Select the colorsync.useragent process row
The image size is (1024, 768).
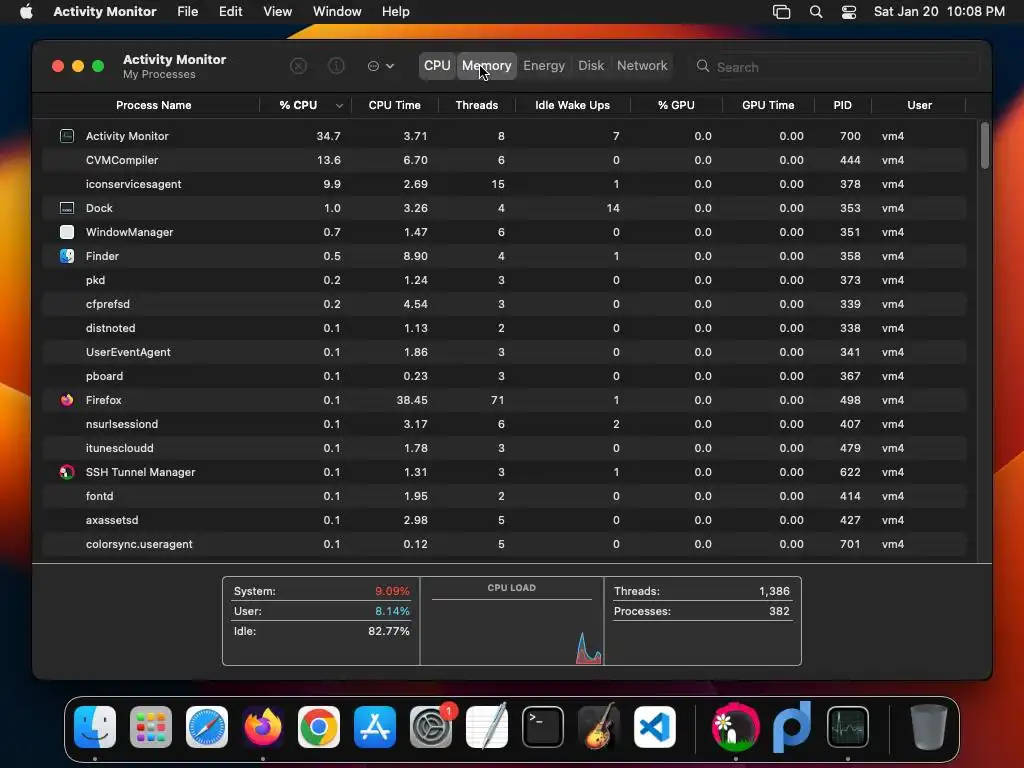click(504, 544)
